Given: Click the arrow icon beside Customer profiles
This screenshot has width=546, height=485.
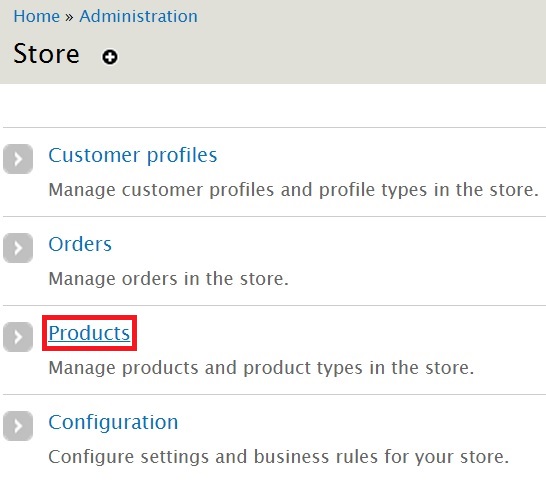Looking at the screenshot, I should 18,159.
